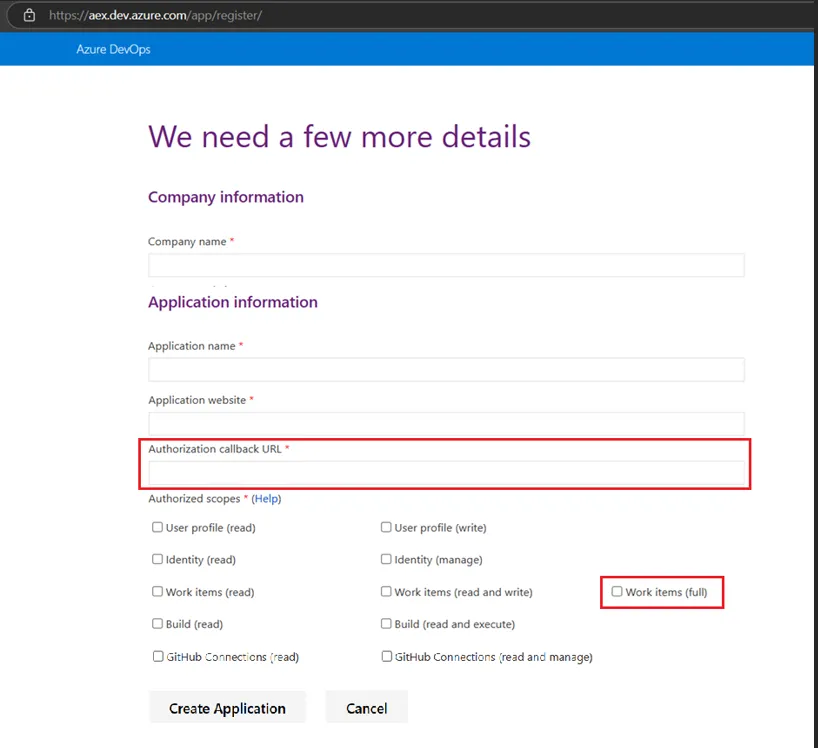Click the Cancel button

tap(366, 707)
